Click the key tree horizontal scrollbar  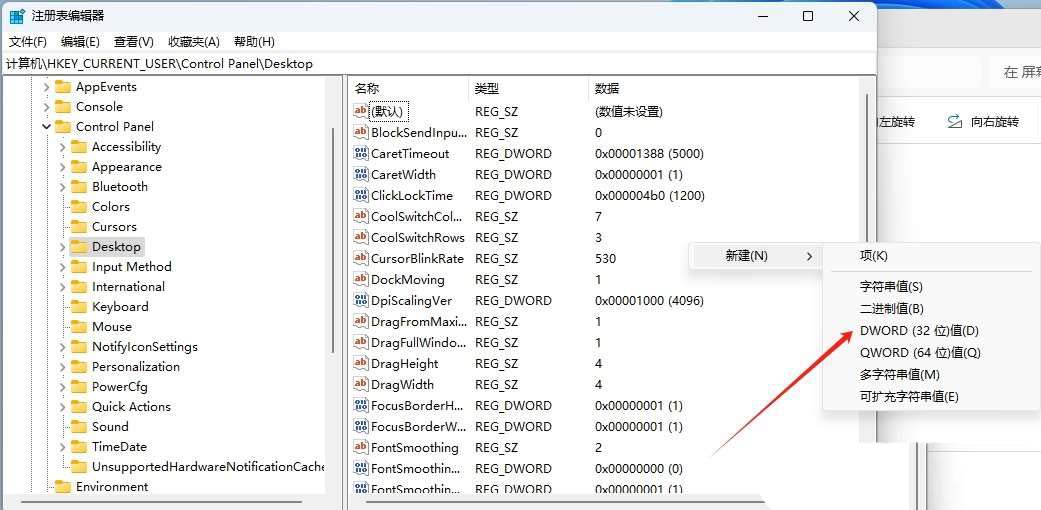[163, 503]
